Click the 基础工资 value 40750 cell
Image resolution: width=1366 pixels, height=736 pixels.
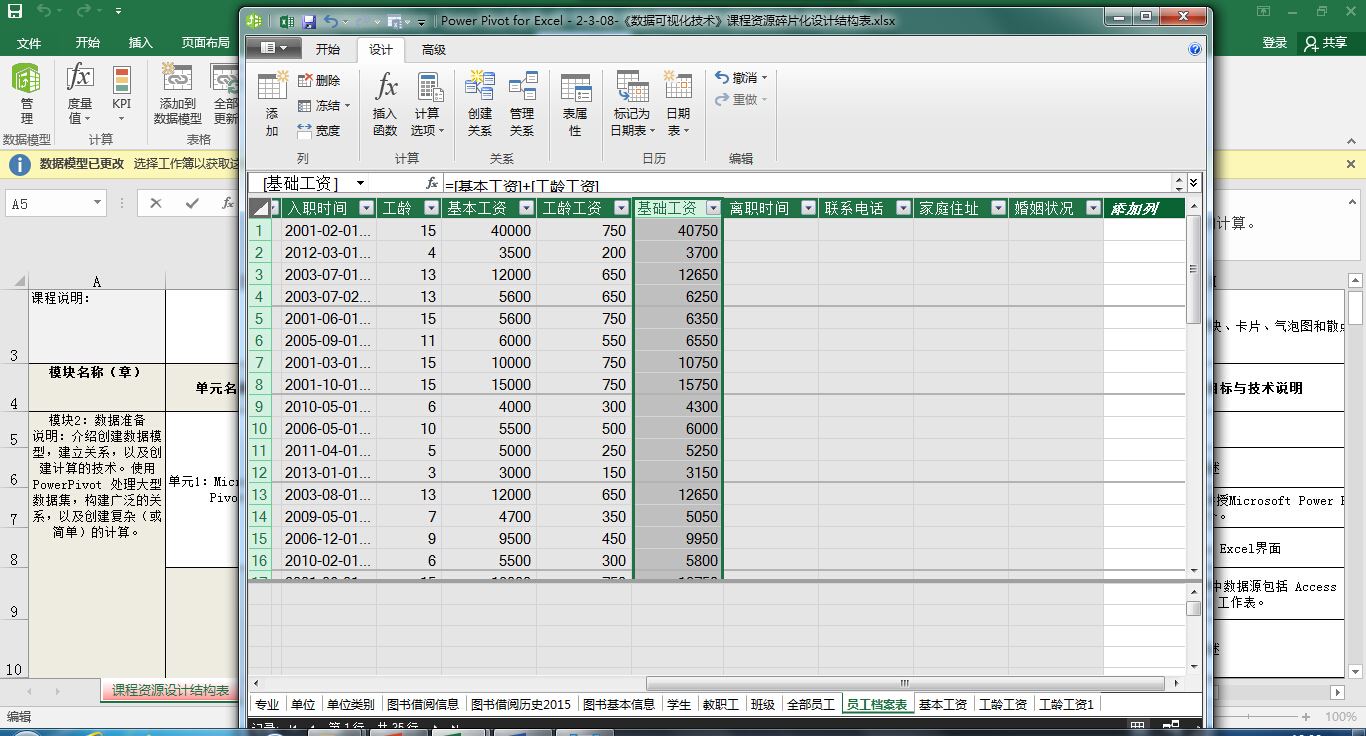click(x=677, y=230)
